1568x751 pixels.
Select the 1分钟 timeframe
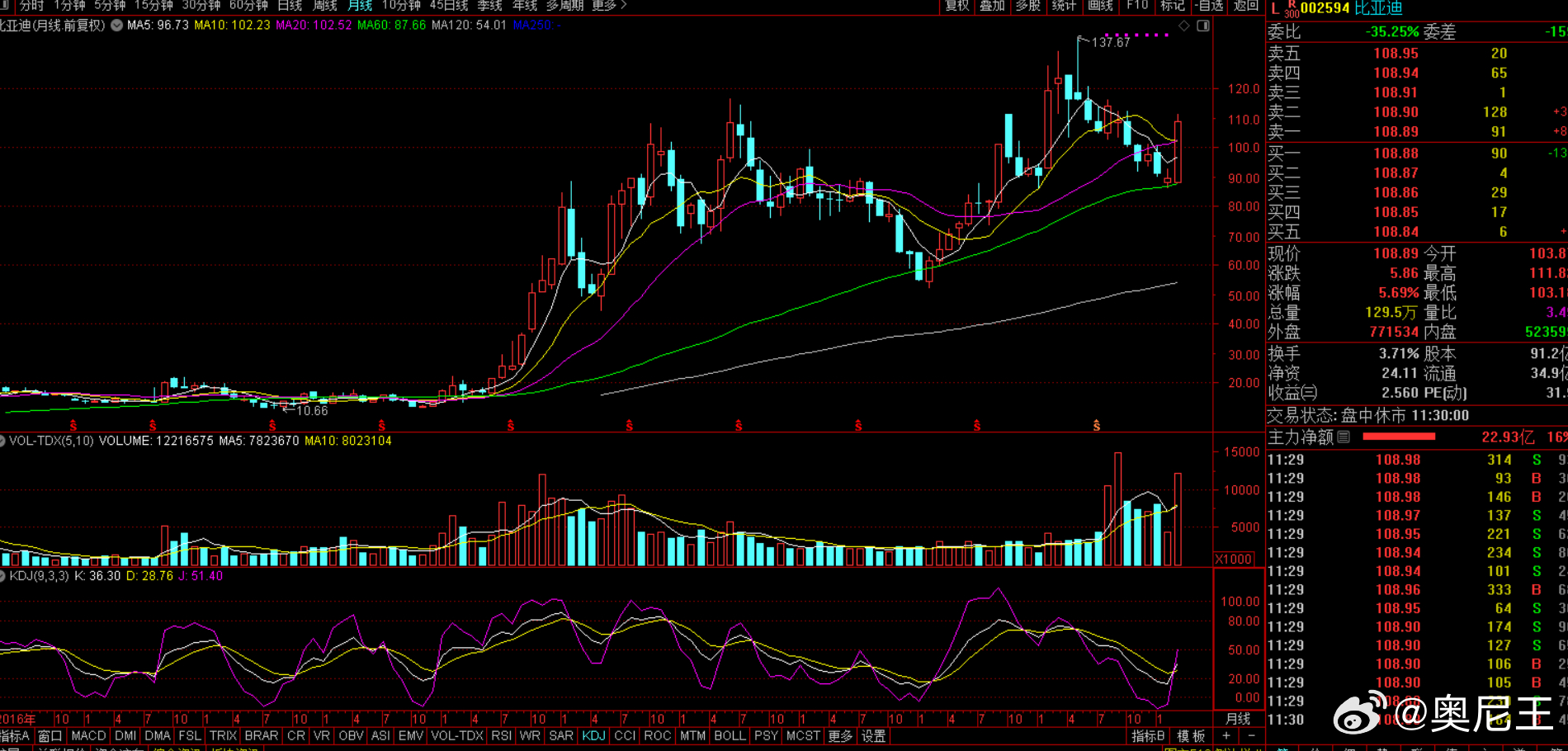pos(69,6)
